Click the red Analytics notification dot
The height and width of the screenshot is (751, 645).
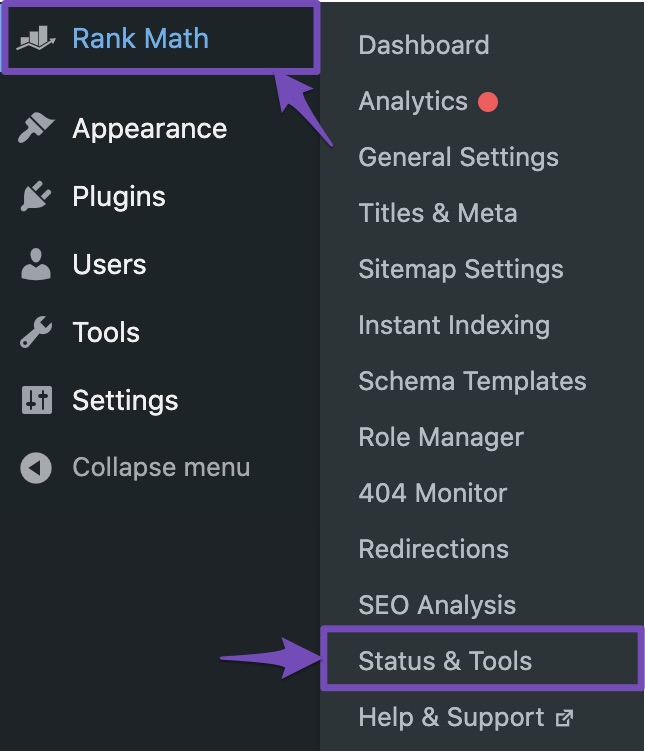488,101
